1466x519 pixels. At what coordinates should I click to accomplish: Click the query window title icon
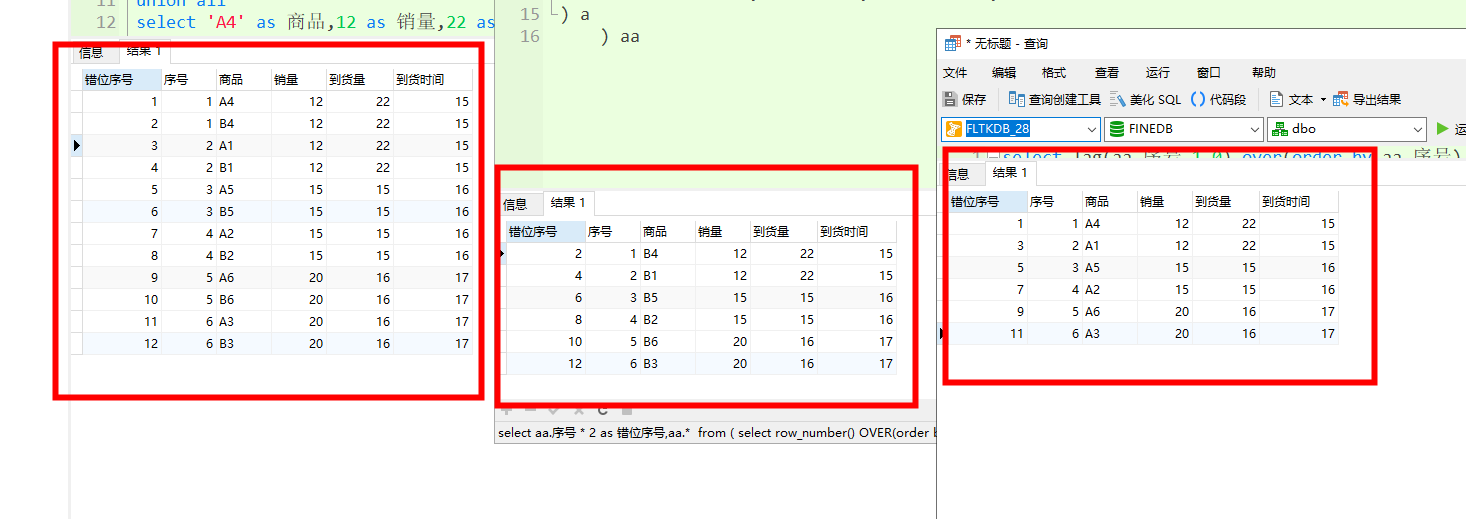point(951,44)
